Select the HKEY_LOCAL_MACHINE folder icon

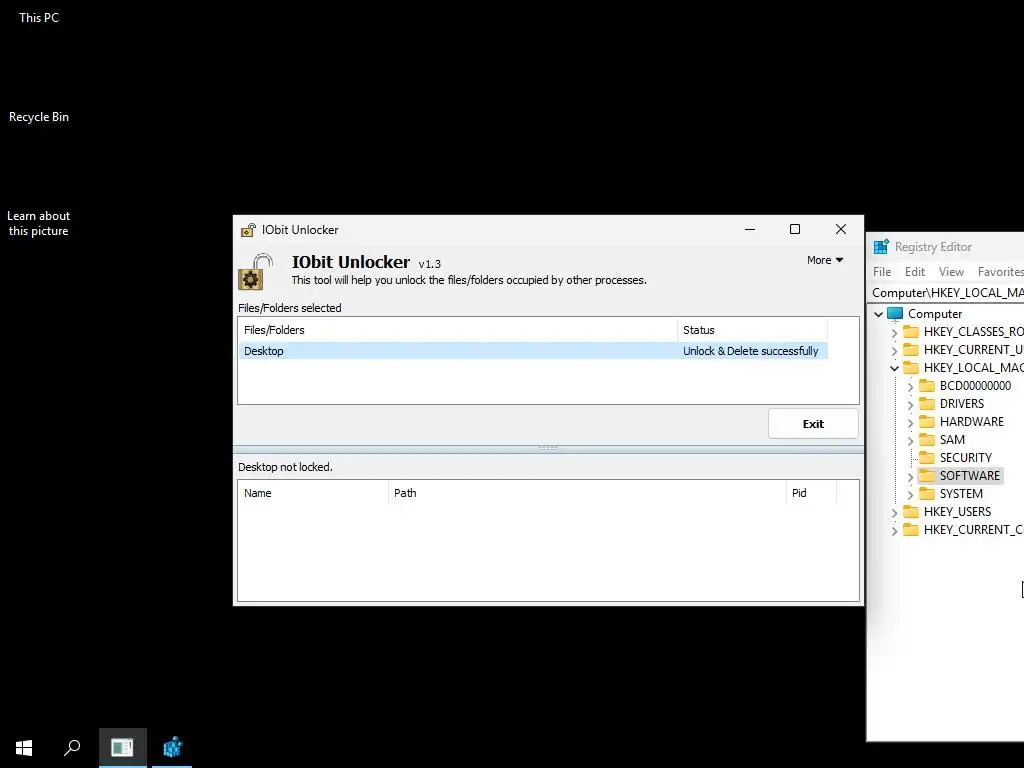(911, 368)
